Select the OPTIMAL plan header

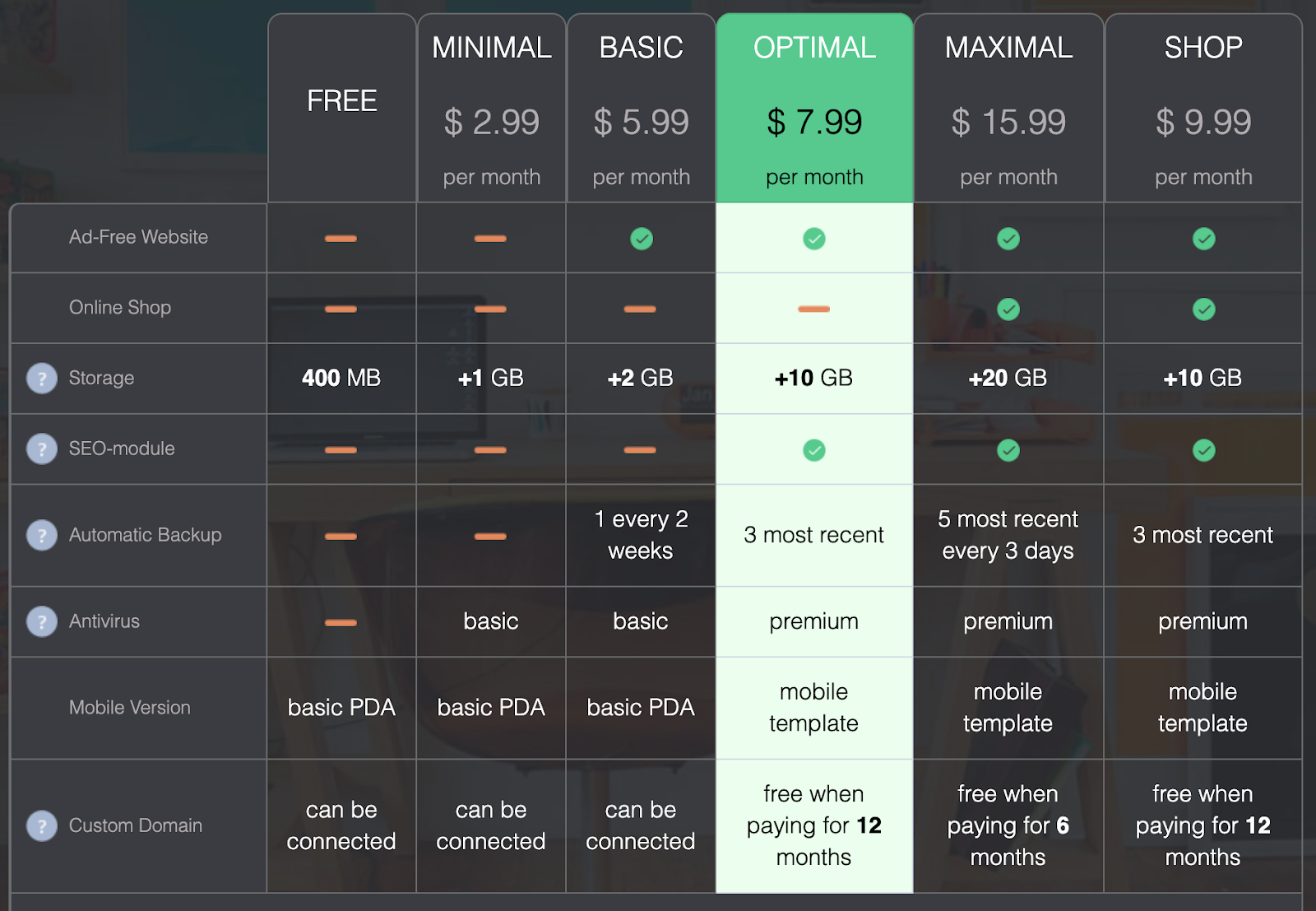[x=814, y=48]
